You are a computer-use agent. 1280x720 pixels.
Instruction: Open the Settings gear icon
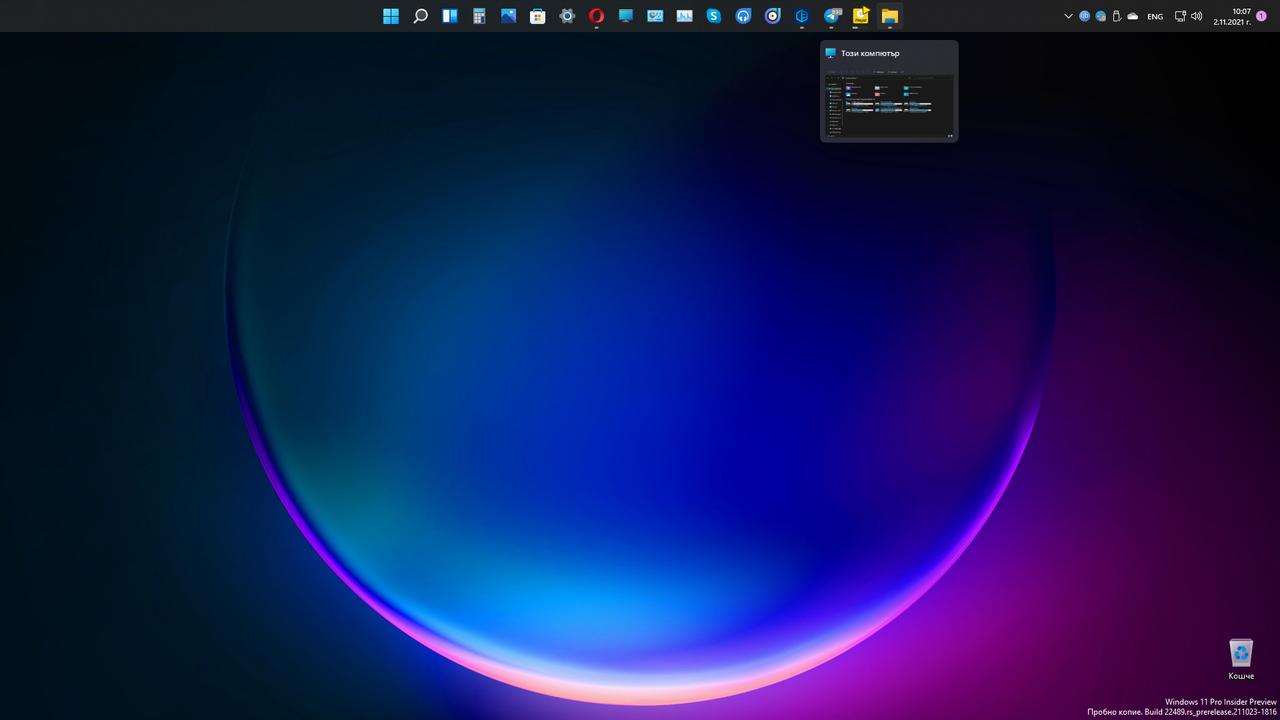(567, 16)
